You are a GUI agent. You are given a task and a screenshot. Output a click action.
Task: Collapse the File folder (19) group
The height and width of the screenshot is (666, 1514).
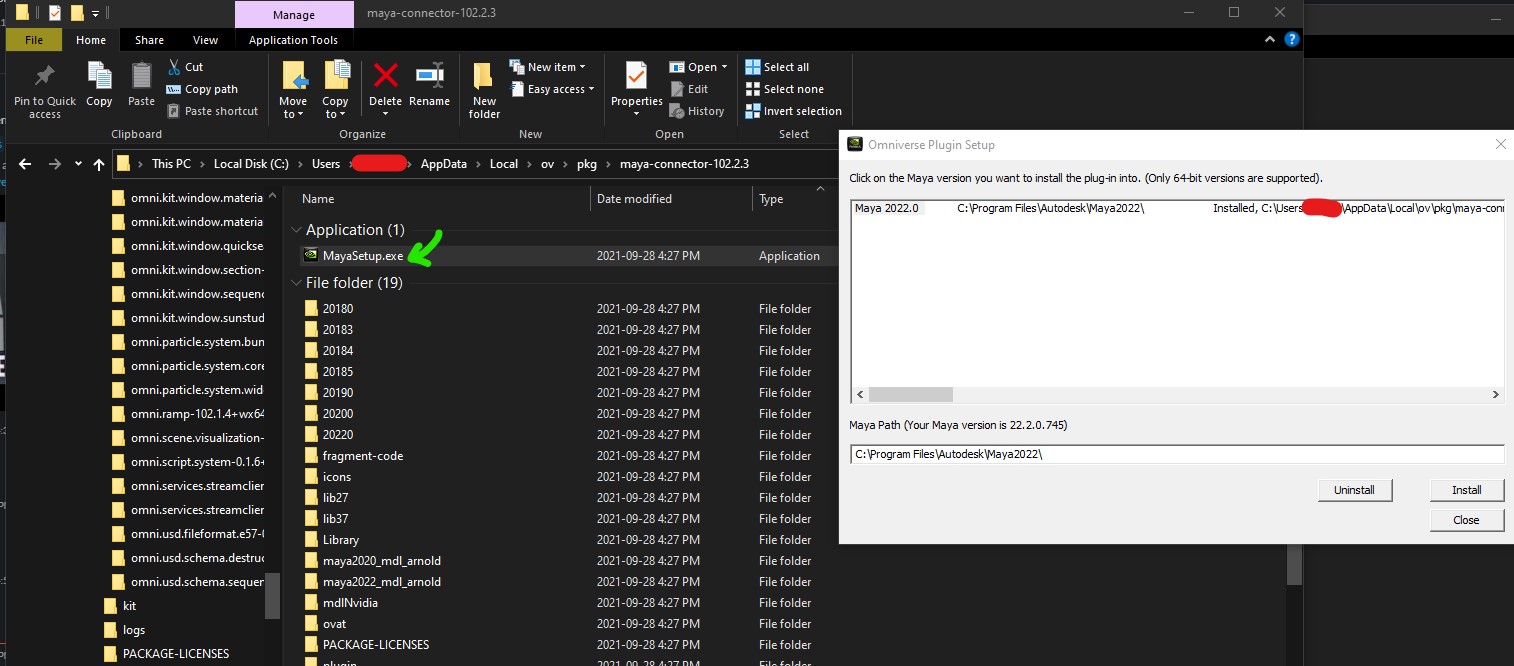(x=296, y=283)
